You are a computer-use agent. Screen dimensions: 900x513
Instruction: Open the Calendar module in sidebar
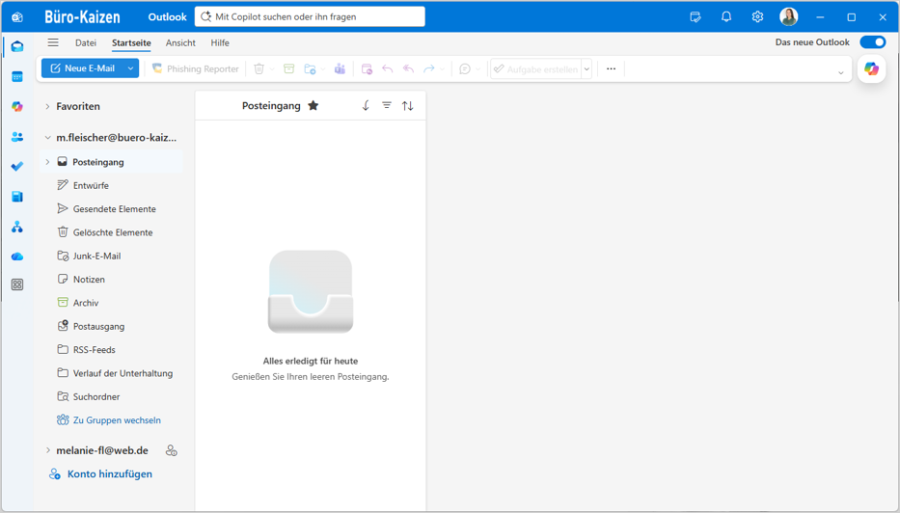point(17,76)
